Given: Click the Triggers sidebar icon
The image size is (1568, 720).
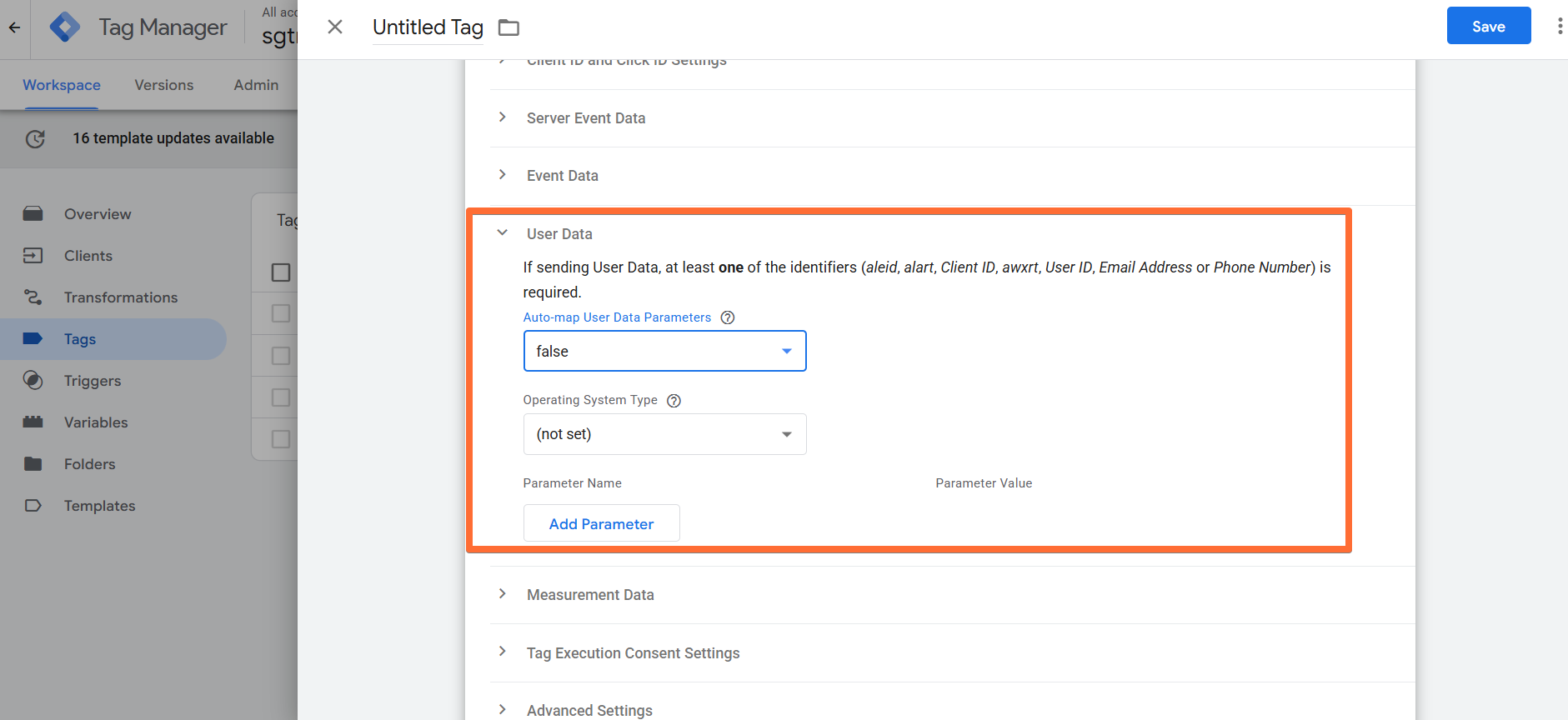Looking at the screenshot, I should point(33,381).
